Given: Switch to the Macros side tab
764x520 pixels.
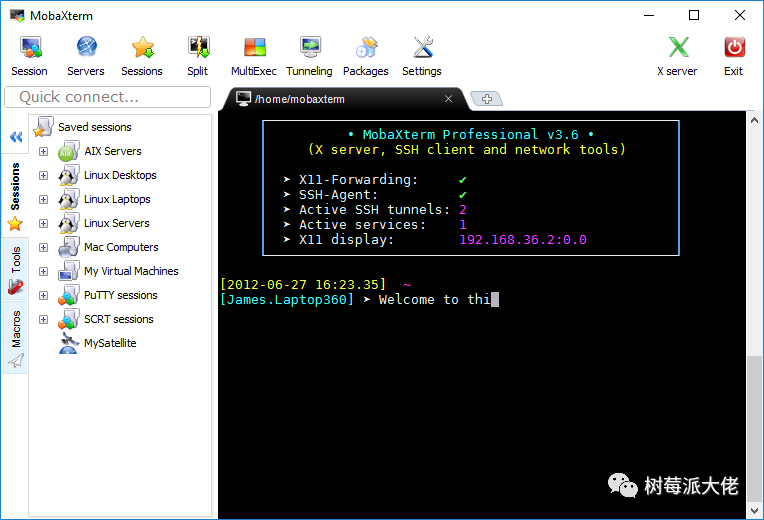Looking at the screenshot, I should [15, 338].
